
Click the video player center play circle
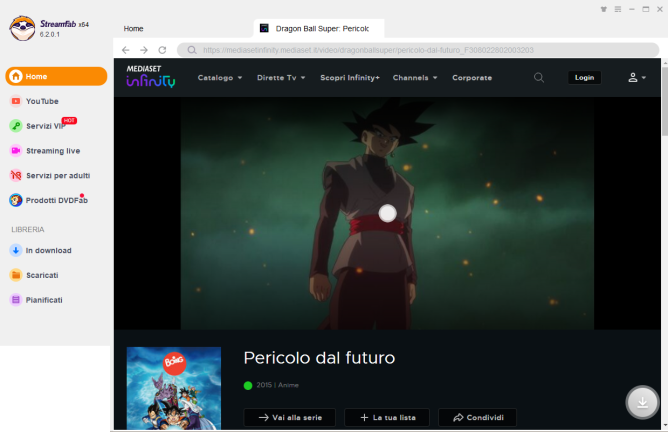388,213
